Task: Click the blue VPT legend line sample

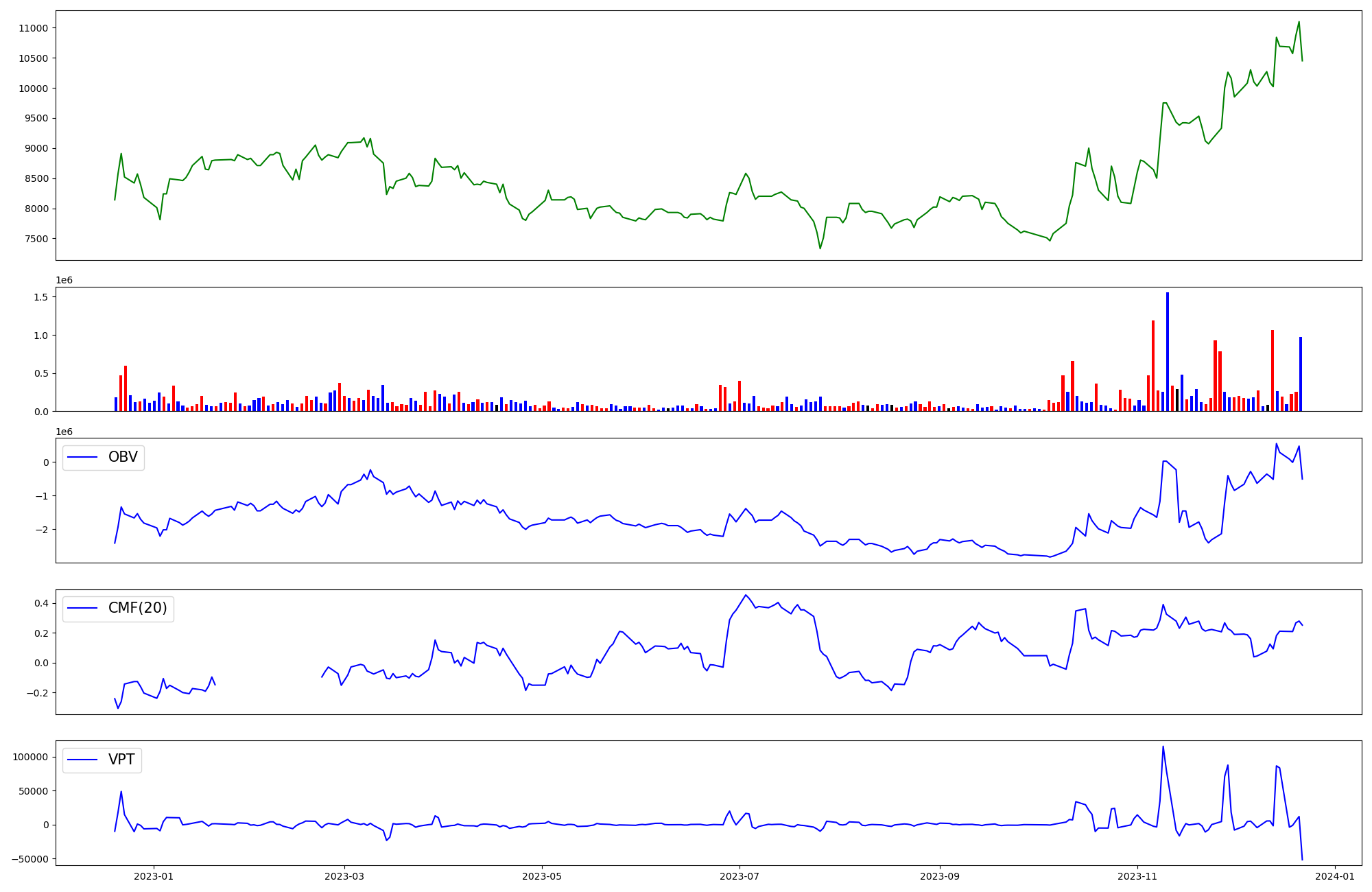Action: coord(82,760)
